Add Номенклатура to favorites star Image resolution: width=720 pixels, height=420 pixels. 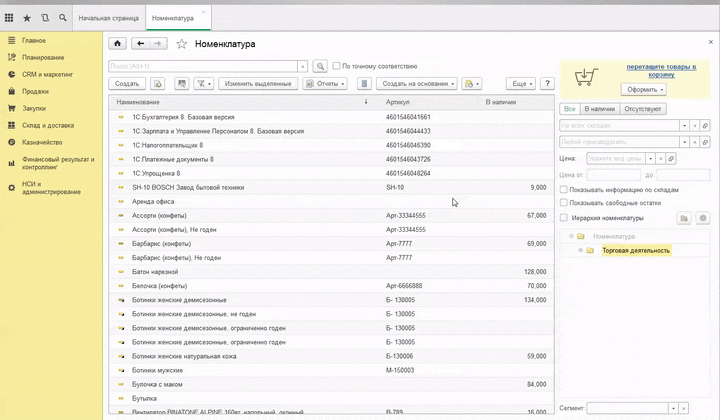[181, 44]
